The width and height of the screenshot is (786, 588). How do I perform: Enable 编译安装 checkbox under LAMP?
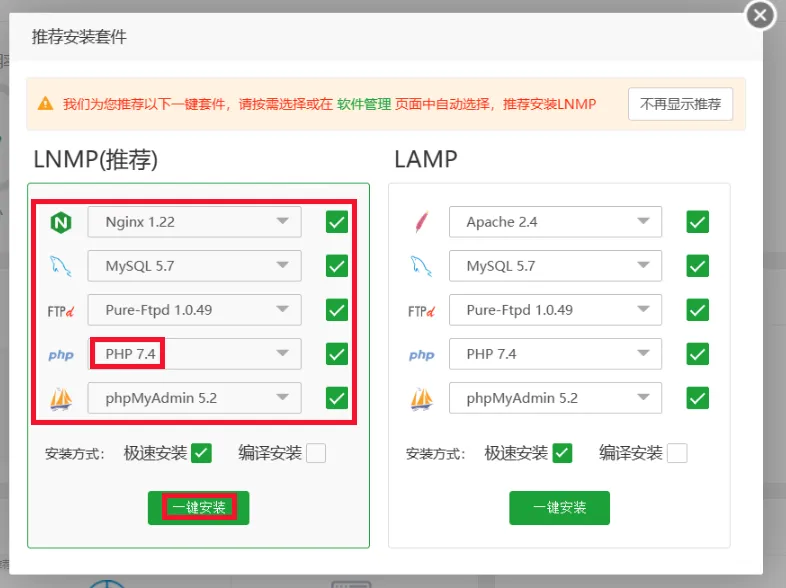pyautogui.click(x=677, y=453)
